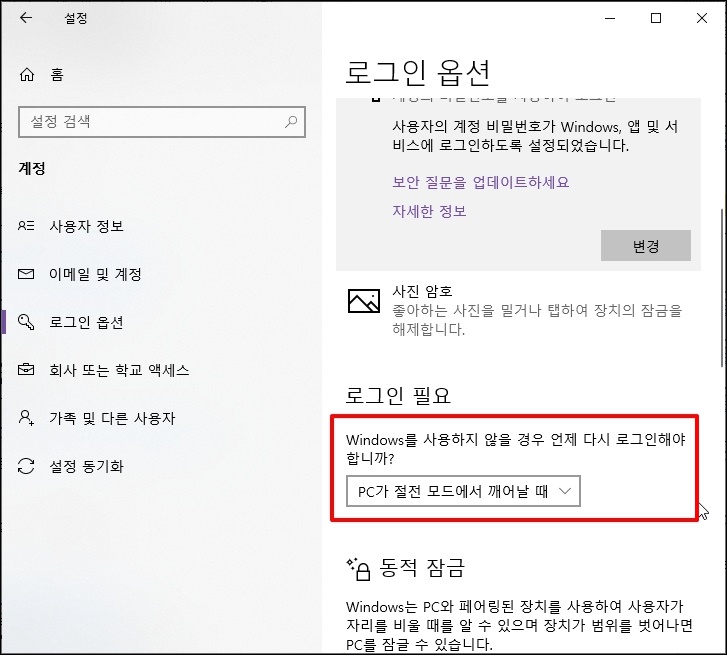Viewport: 727px width, 655px height.
Task: Minimize the 설정 window
Action: [x=610, y=18]
